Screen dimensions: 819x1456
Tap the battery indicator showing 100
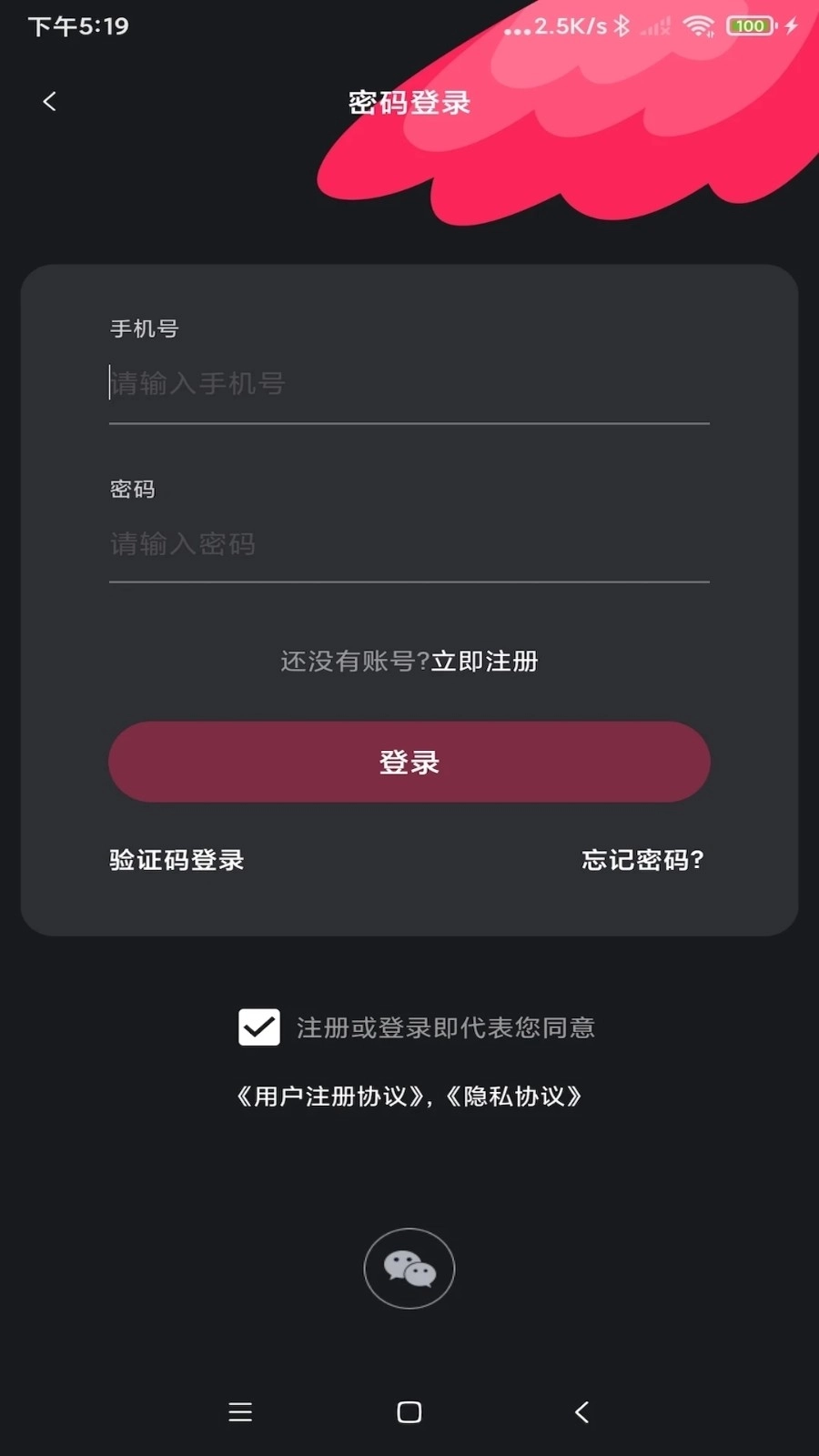(x=752, y=25)
